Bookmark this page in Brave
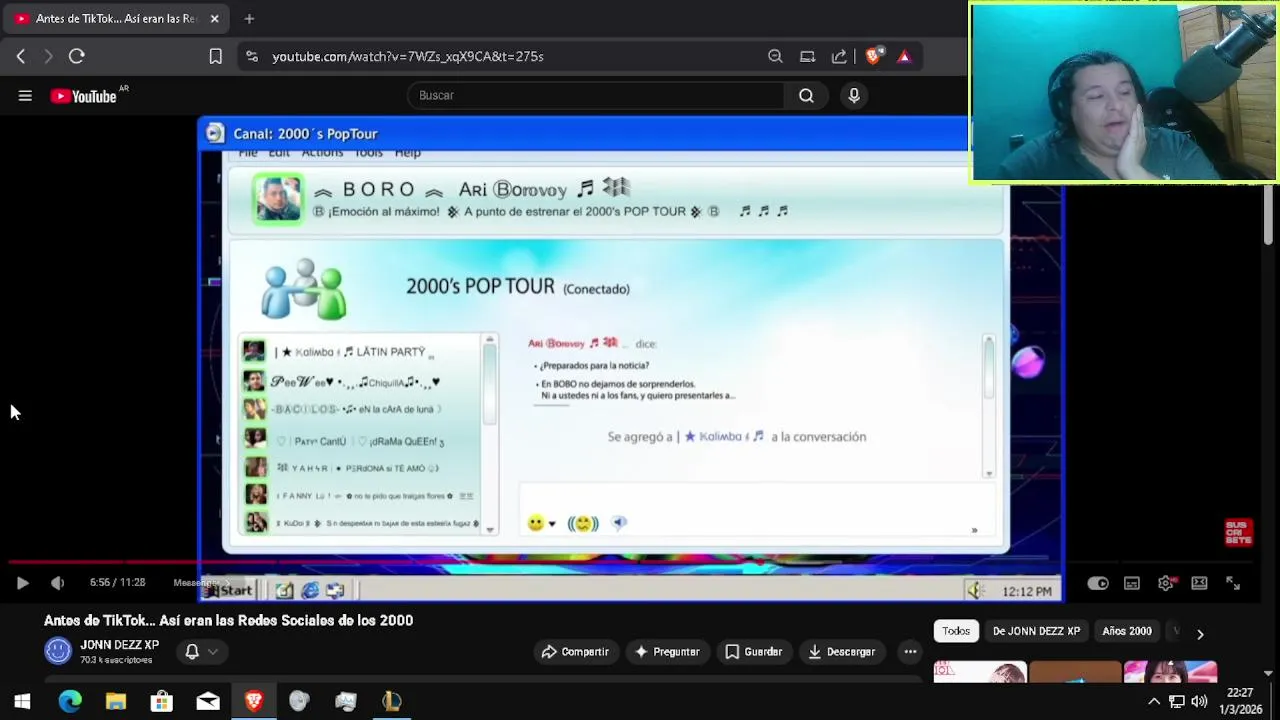The width and height of the screenshot is (1280, 720). tap(215, 56)
